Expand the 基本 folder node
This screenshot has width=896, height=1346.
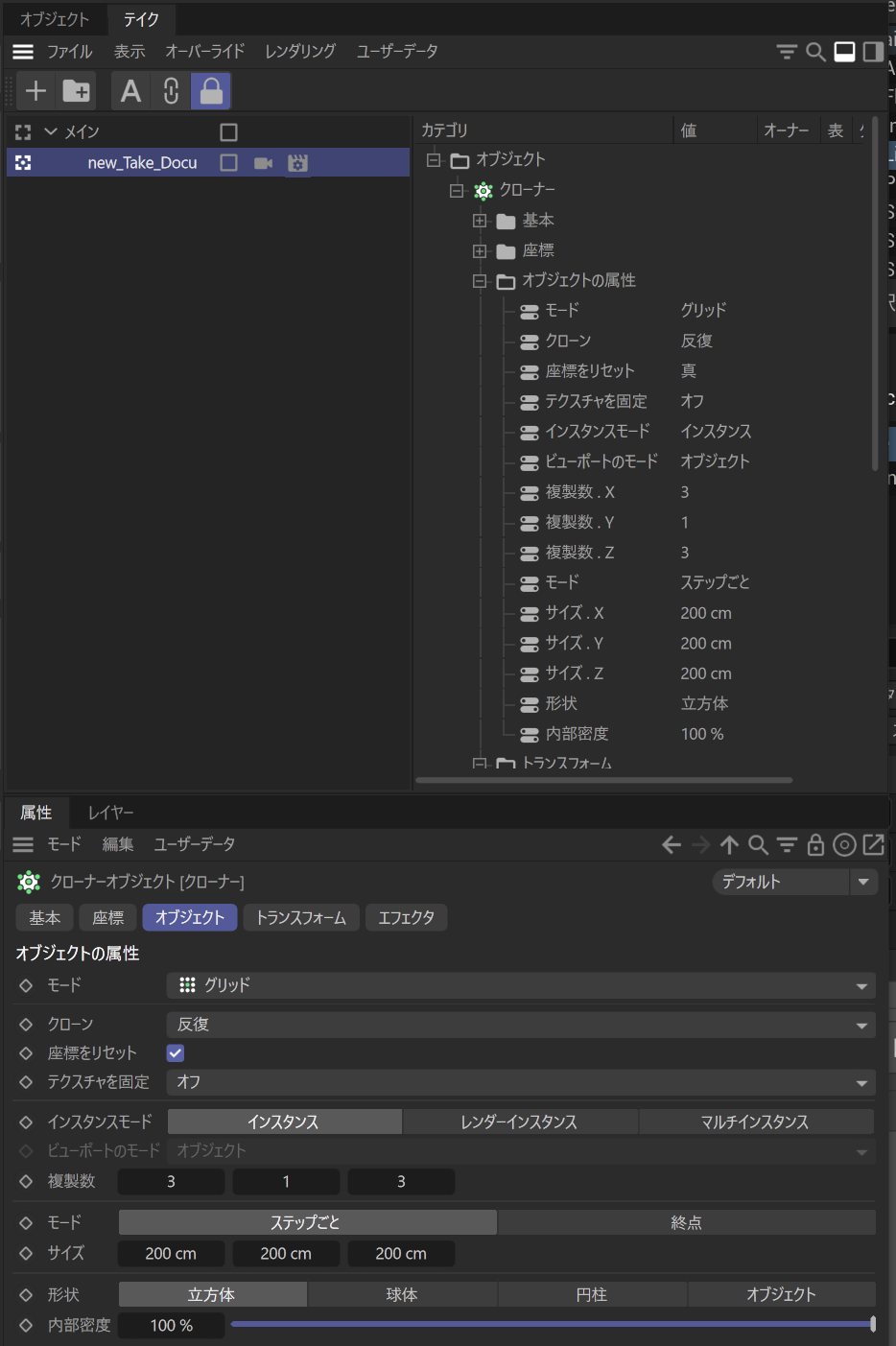click(x=480, y=221)
